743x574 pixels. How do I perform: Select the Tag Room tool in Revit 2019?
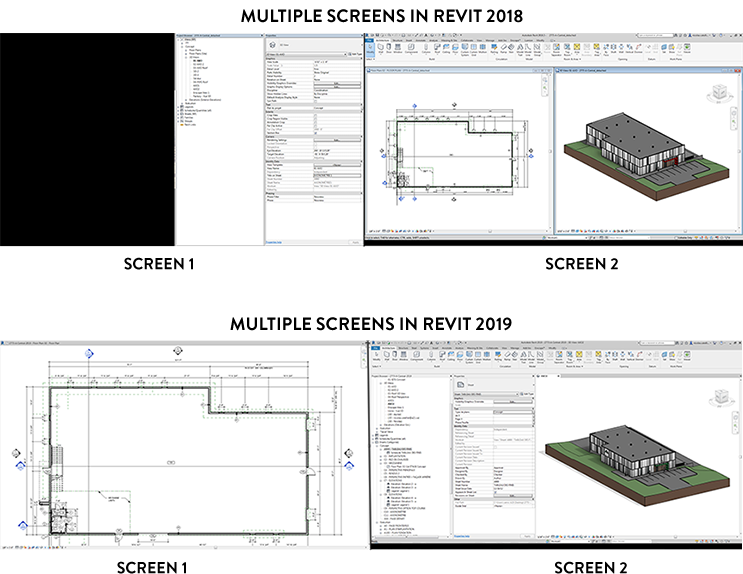pyautogui.click(x=570, y=357)
